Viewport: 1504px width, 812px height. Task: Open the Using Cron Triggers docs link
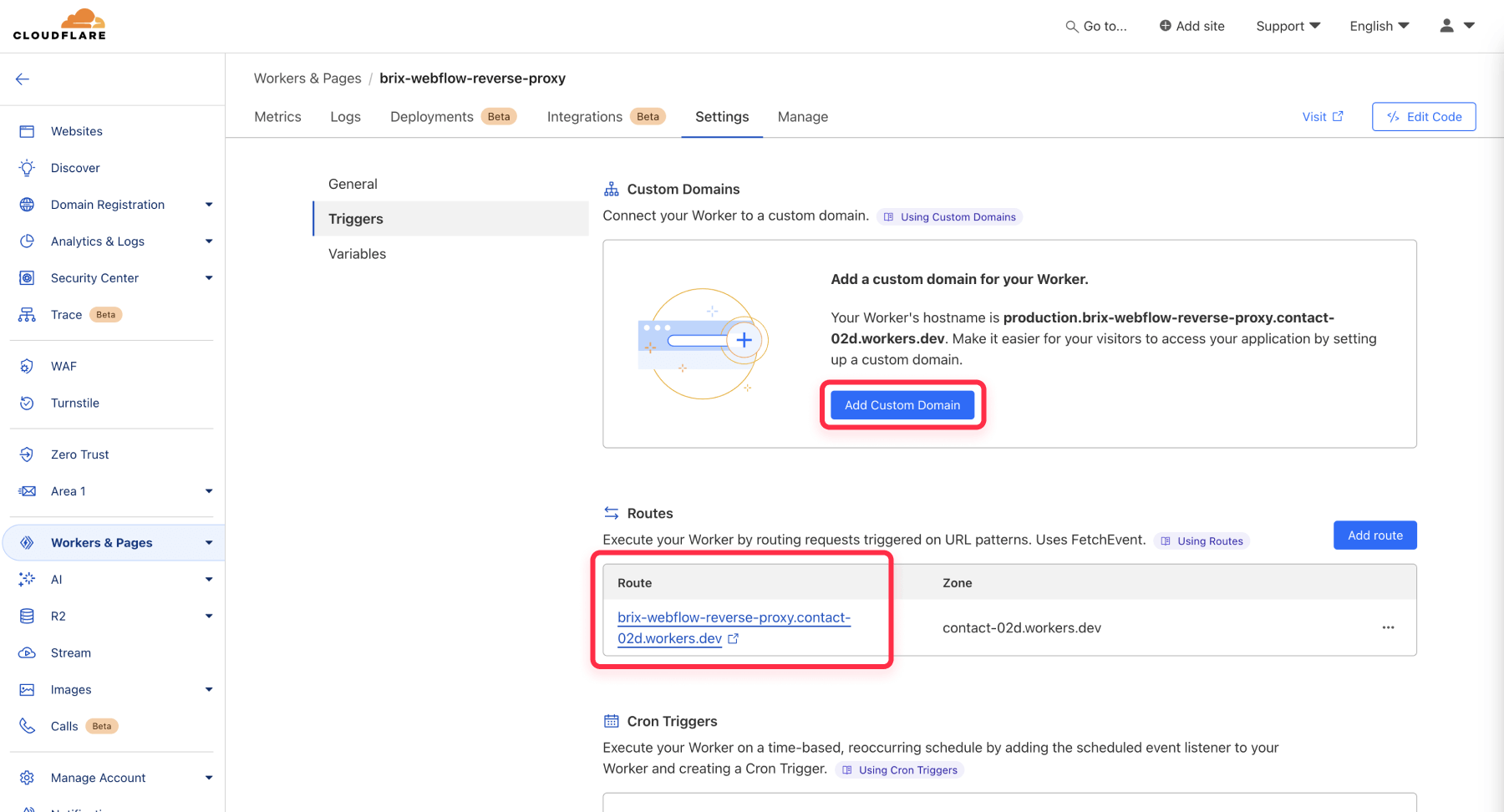[900, 770]
